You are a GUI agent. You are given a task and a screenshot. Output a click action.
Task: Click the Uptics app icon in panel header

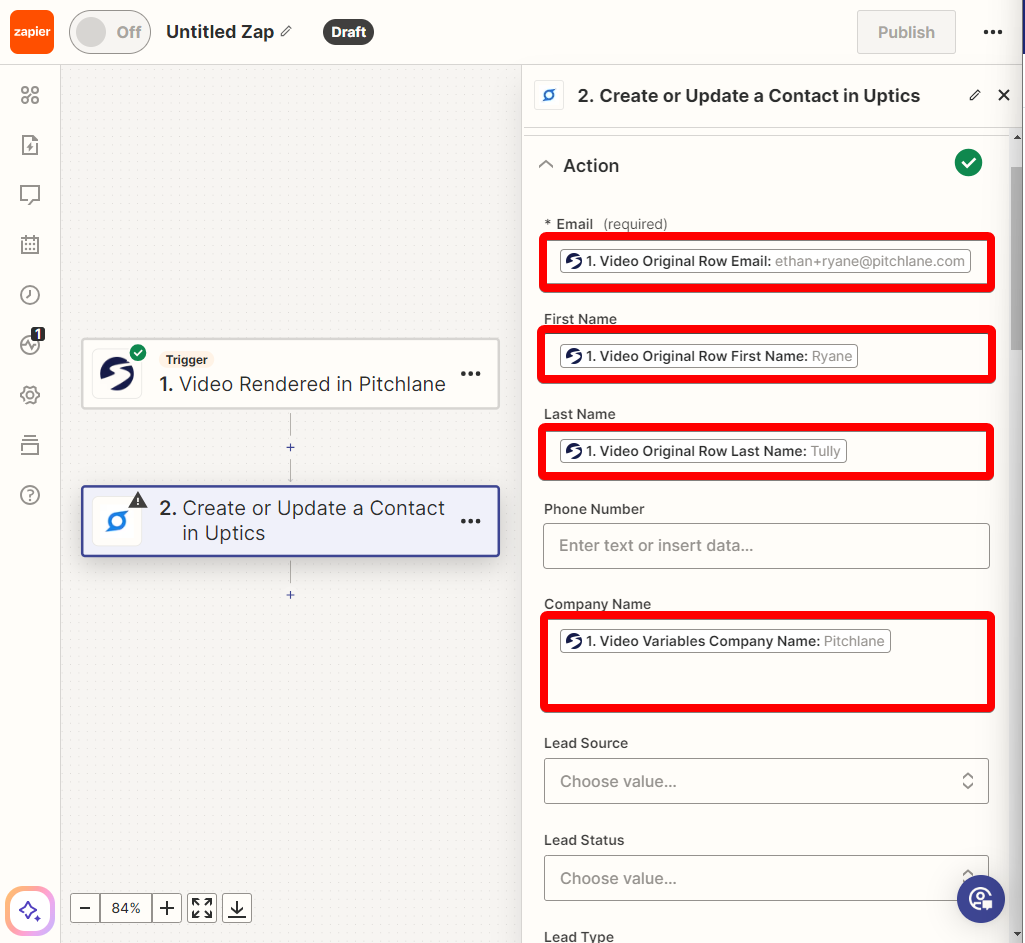[549, 95]
